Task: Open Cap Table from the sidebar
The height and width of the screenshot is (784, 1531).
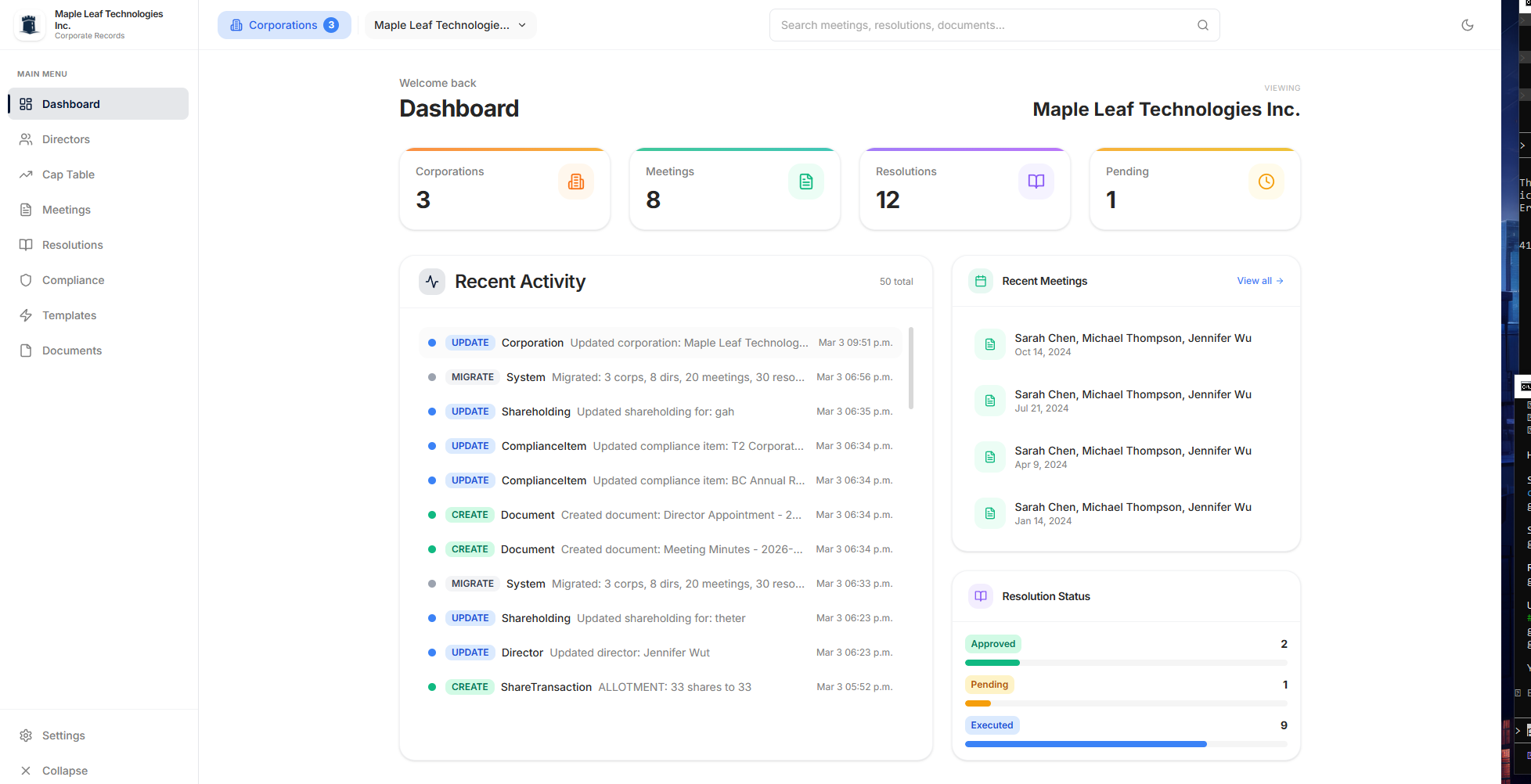Action: click(x=99, y=174)
